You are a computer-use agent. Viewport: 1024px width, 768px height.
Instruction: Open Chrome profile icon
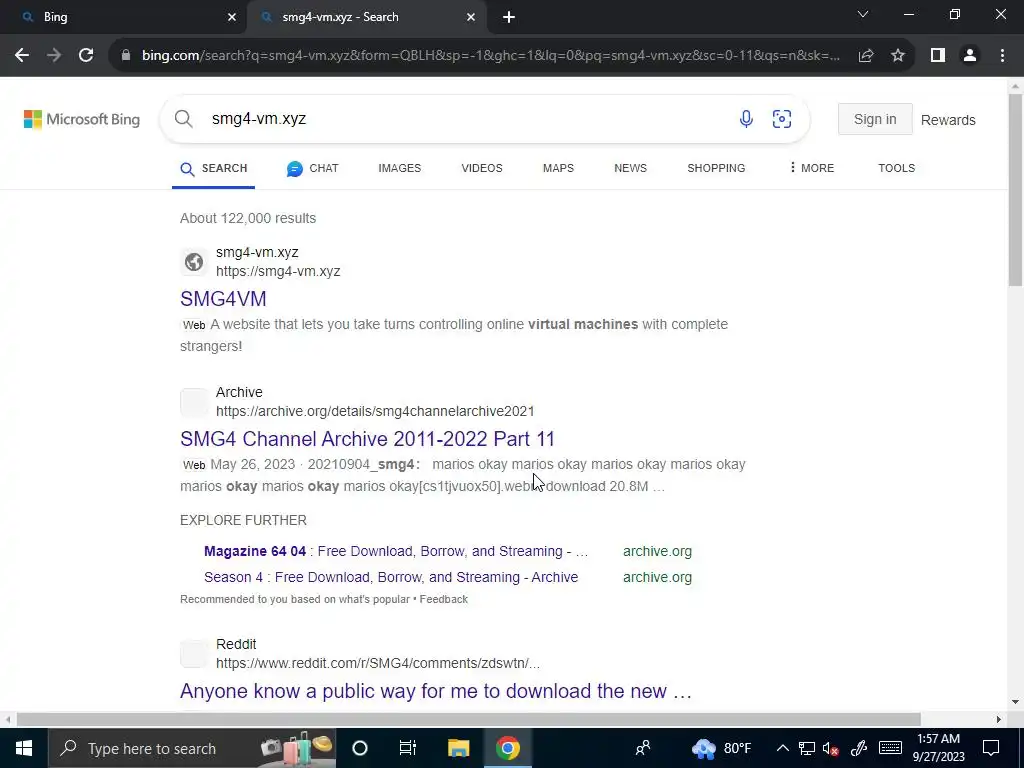tap(970, 56)
